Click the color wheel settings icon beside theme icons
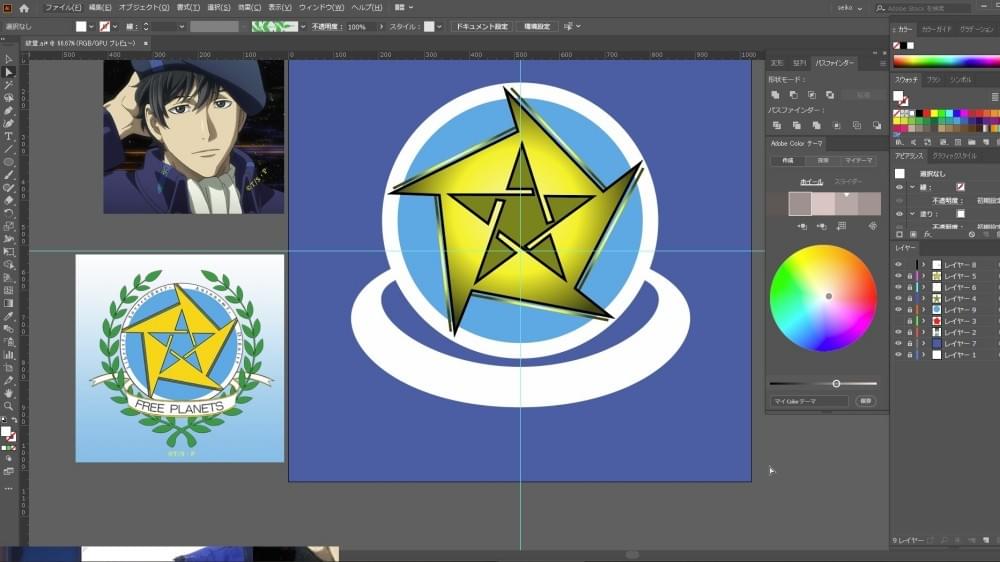Screen dimensions: 1000x562 click(872, 226)
